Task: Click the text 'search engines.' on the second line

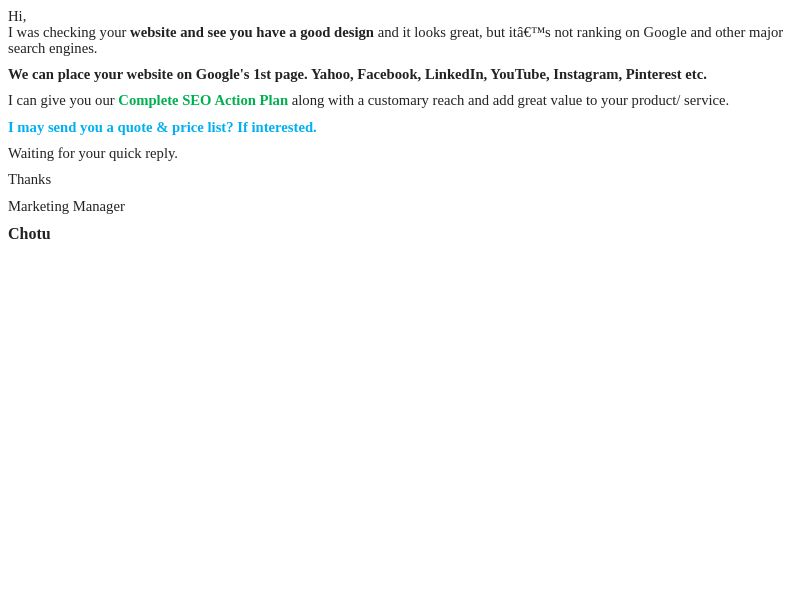Action: (x=52, y=49)
